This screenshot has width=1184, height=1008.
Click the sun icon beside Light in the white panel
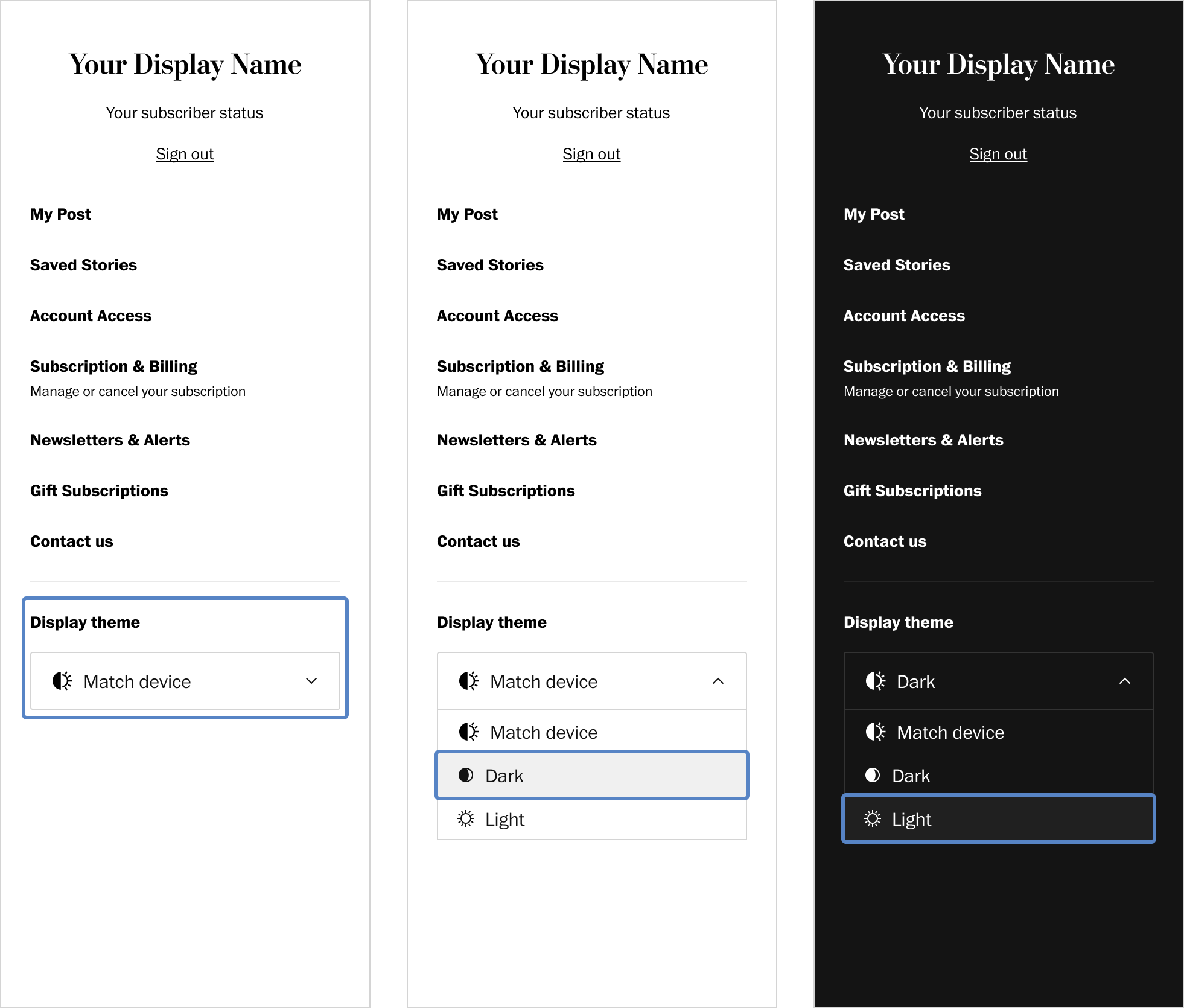[x=466, y=819]
